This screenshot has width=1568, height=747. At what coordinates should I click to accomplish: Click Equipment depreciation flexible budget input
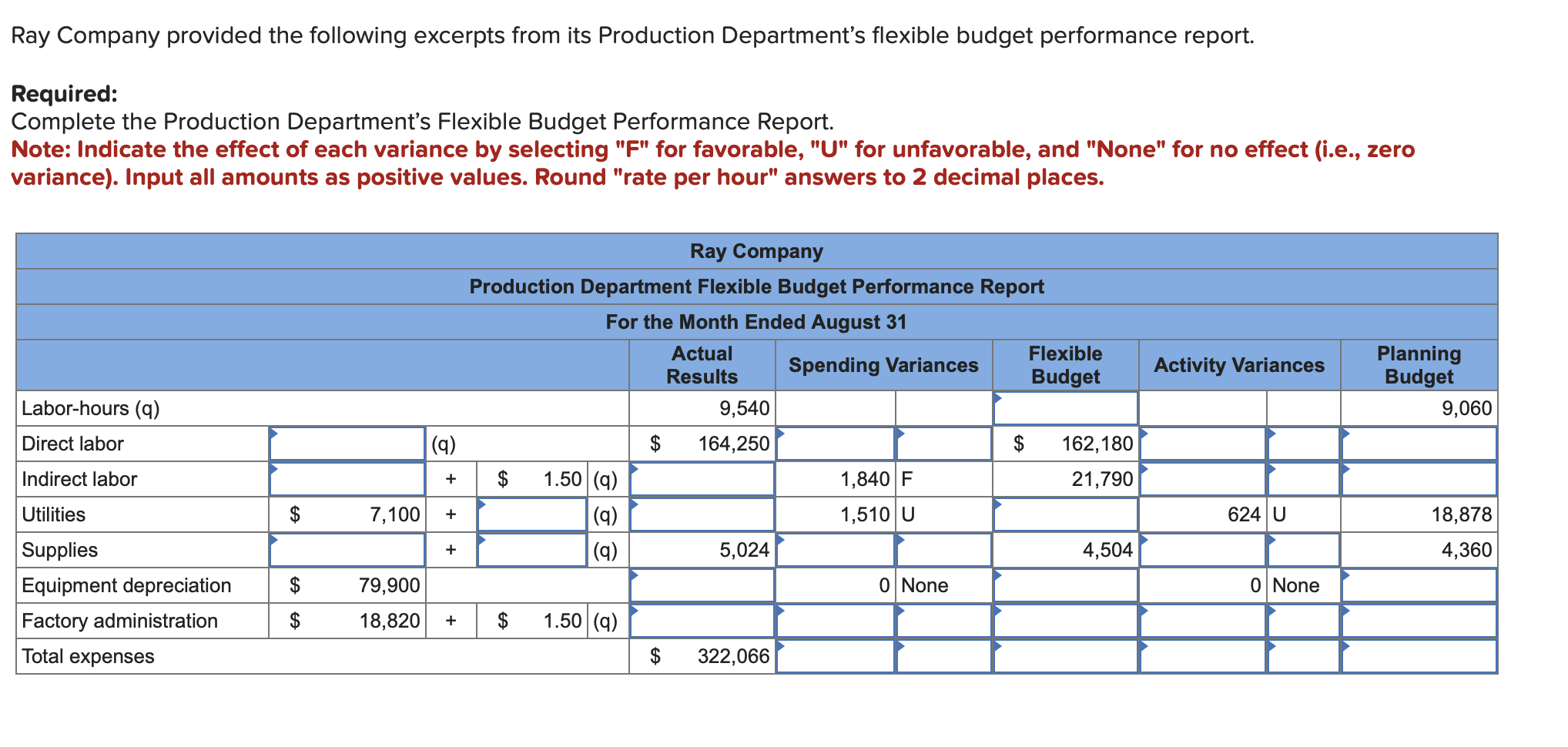click(x=1065, y=585)
